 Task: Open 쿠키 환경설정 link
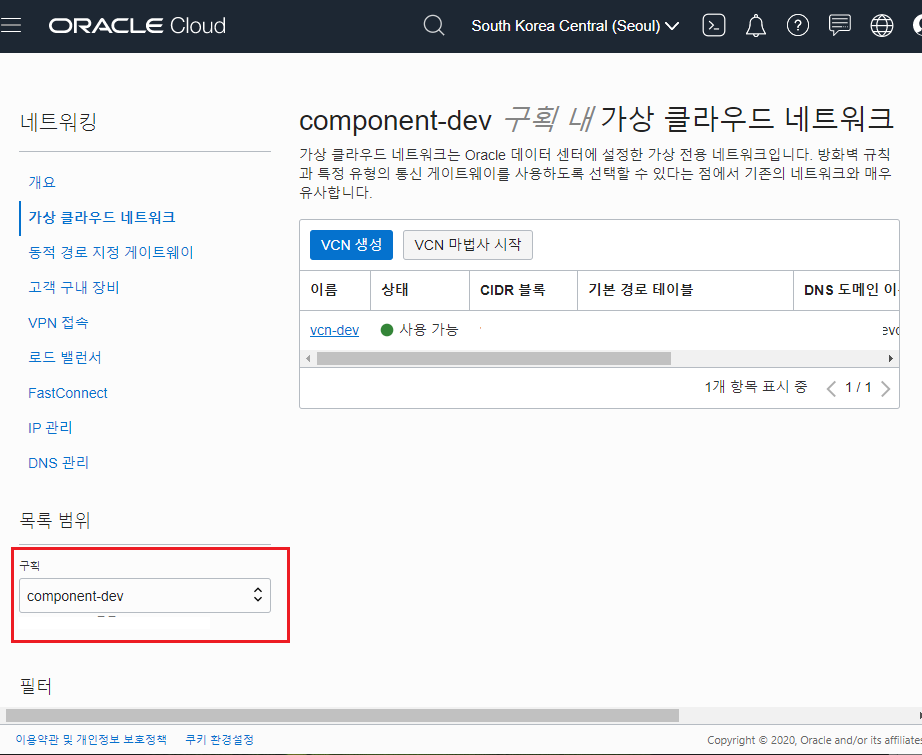tap(219, 740)
